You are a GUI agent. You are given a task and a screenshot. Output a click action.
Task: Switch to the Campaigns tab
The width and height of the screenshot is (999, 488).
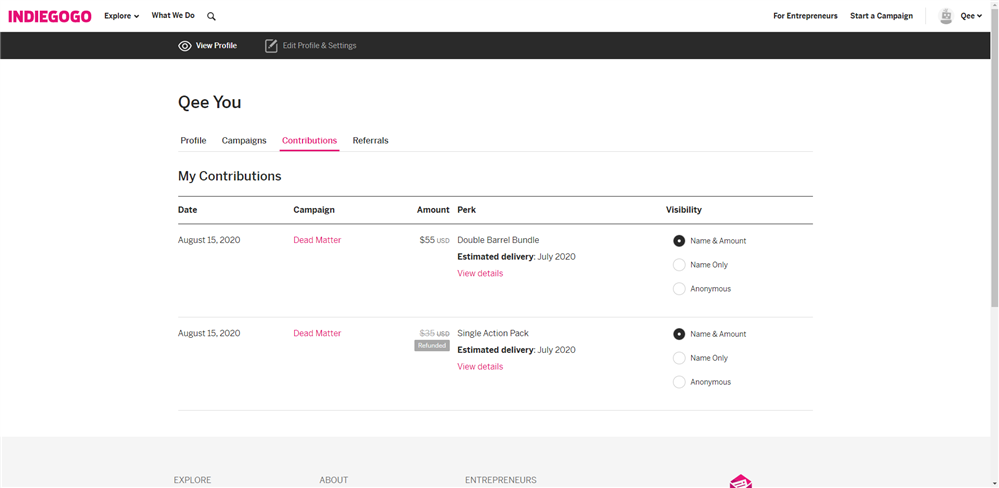pos(244,141)
